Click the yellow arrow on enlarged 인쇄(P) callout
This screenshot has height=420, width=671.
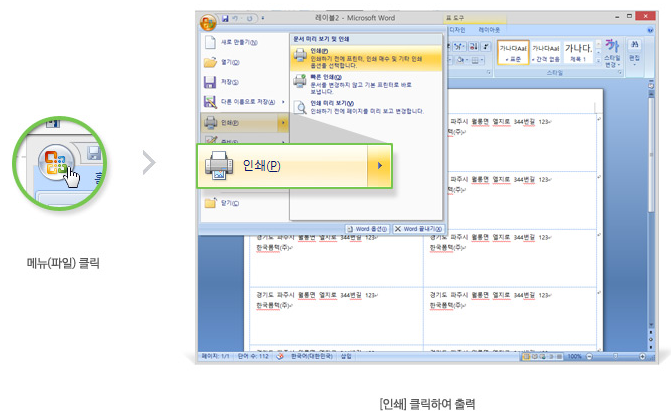(380, 166)
